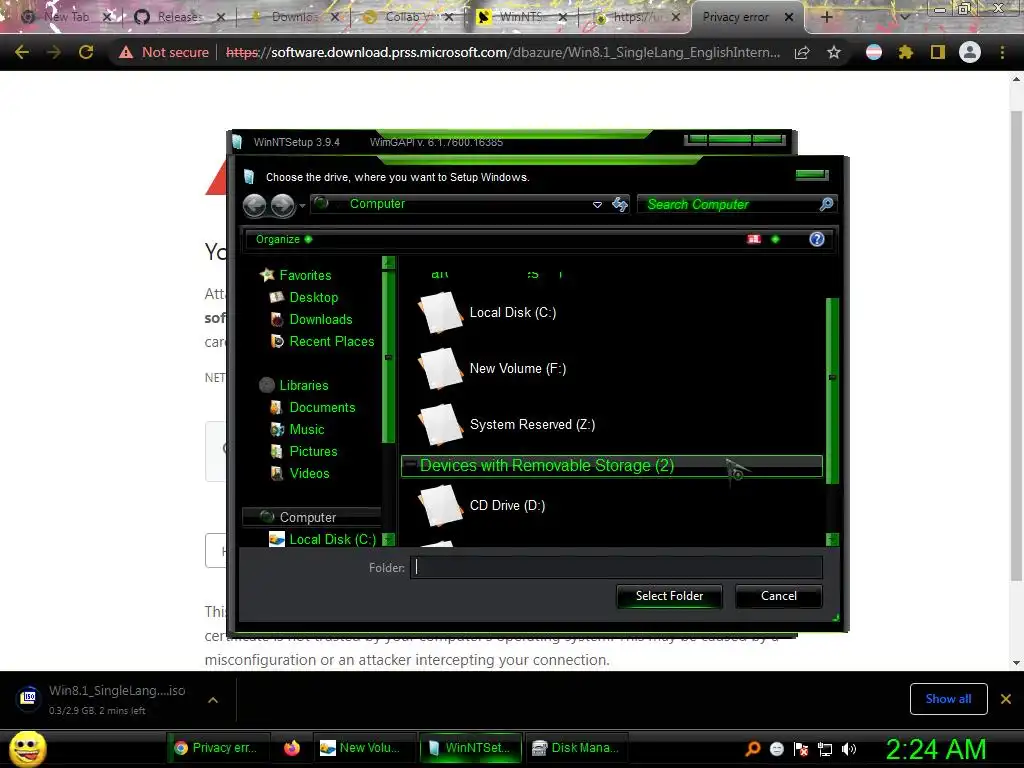
Task: Open a new browser tab with plus button
Action: (x=826, y=18)
